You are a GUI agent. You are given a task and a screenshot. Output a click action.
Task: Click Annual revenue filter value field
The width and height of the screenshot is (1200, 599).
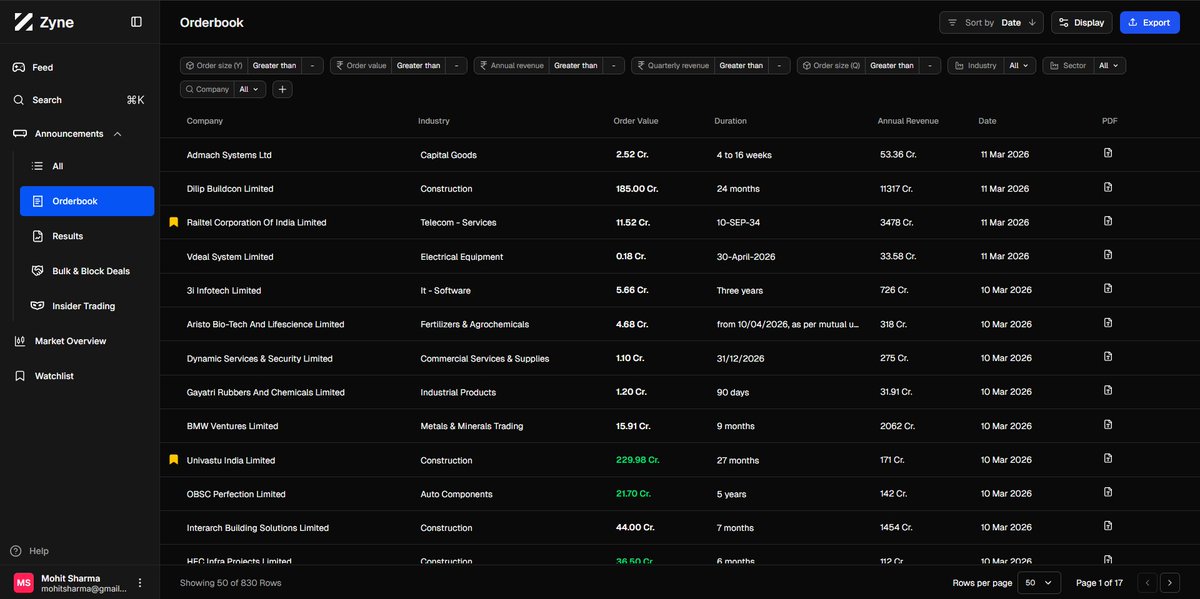coord(613,65)
